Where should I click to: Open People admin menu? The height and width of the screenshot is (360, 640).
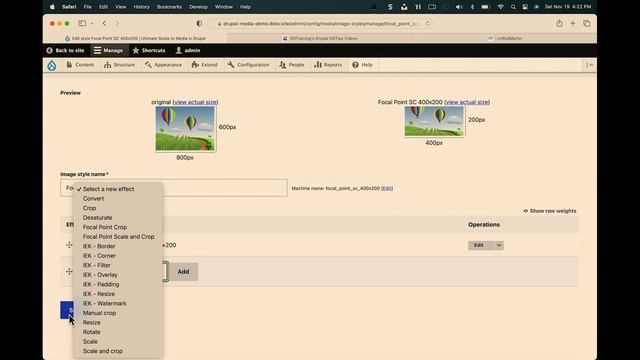click(x=291, y=65)
